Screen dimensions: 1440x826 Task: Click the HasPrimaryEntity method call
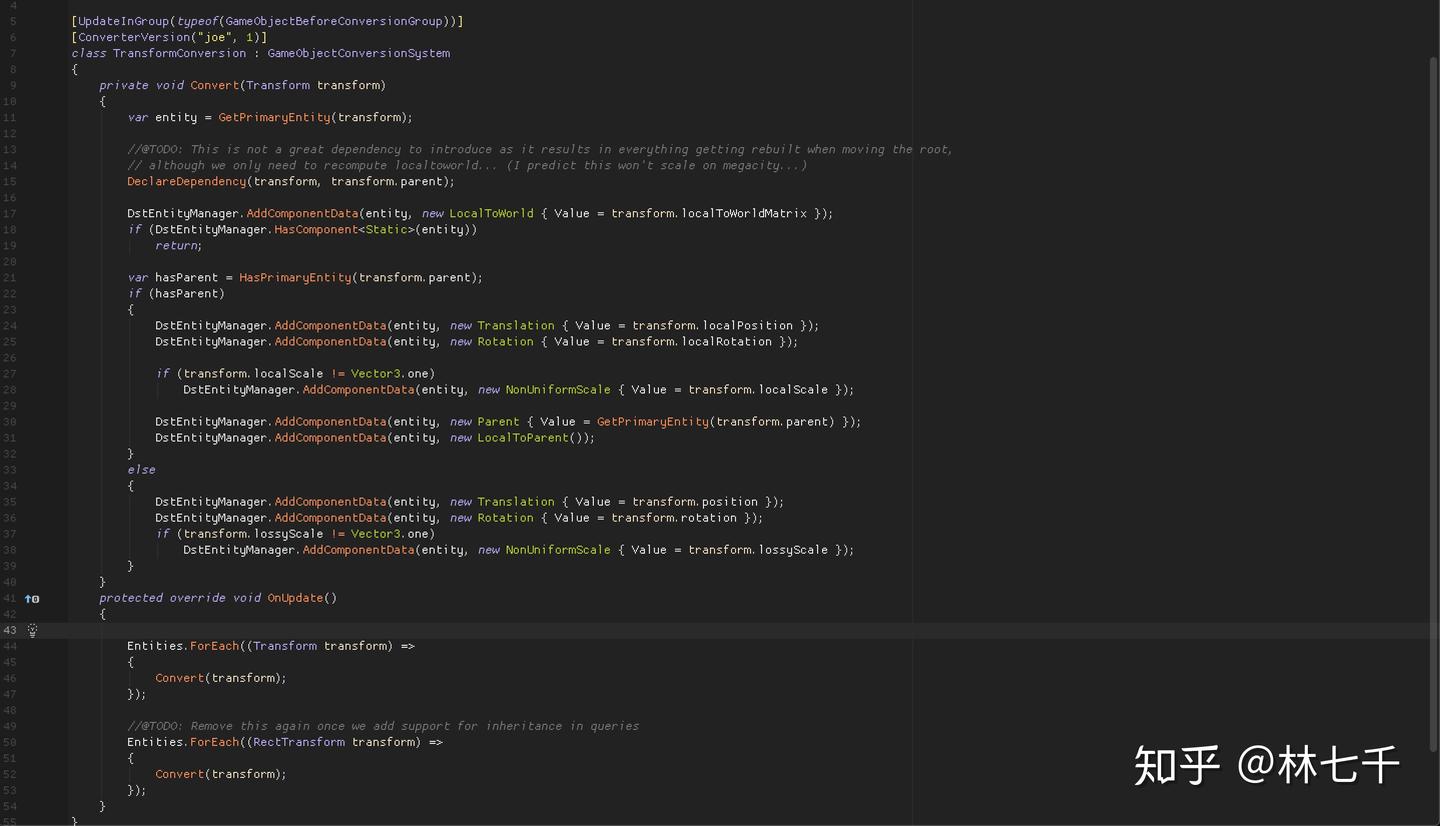click(x=295, y=277)
